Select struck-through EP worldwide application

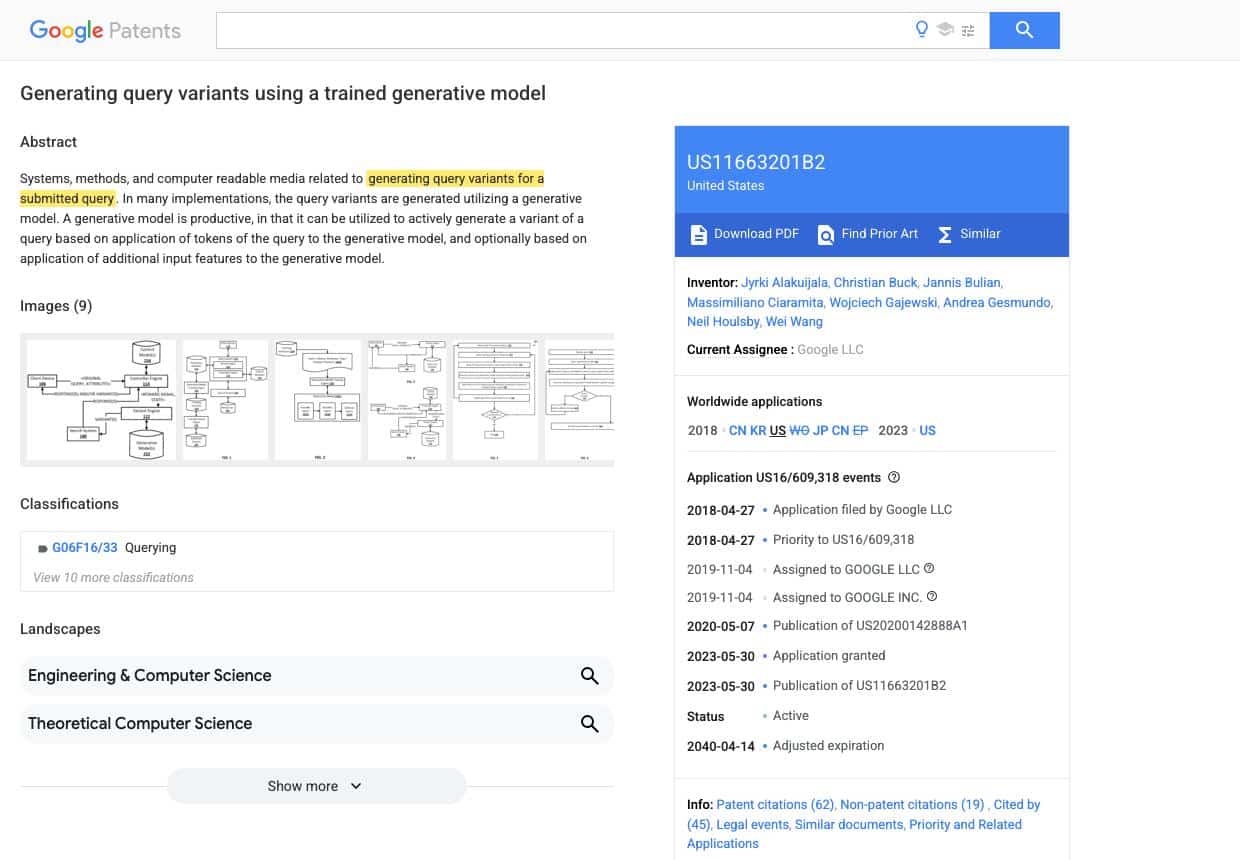(860, 430)
